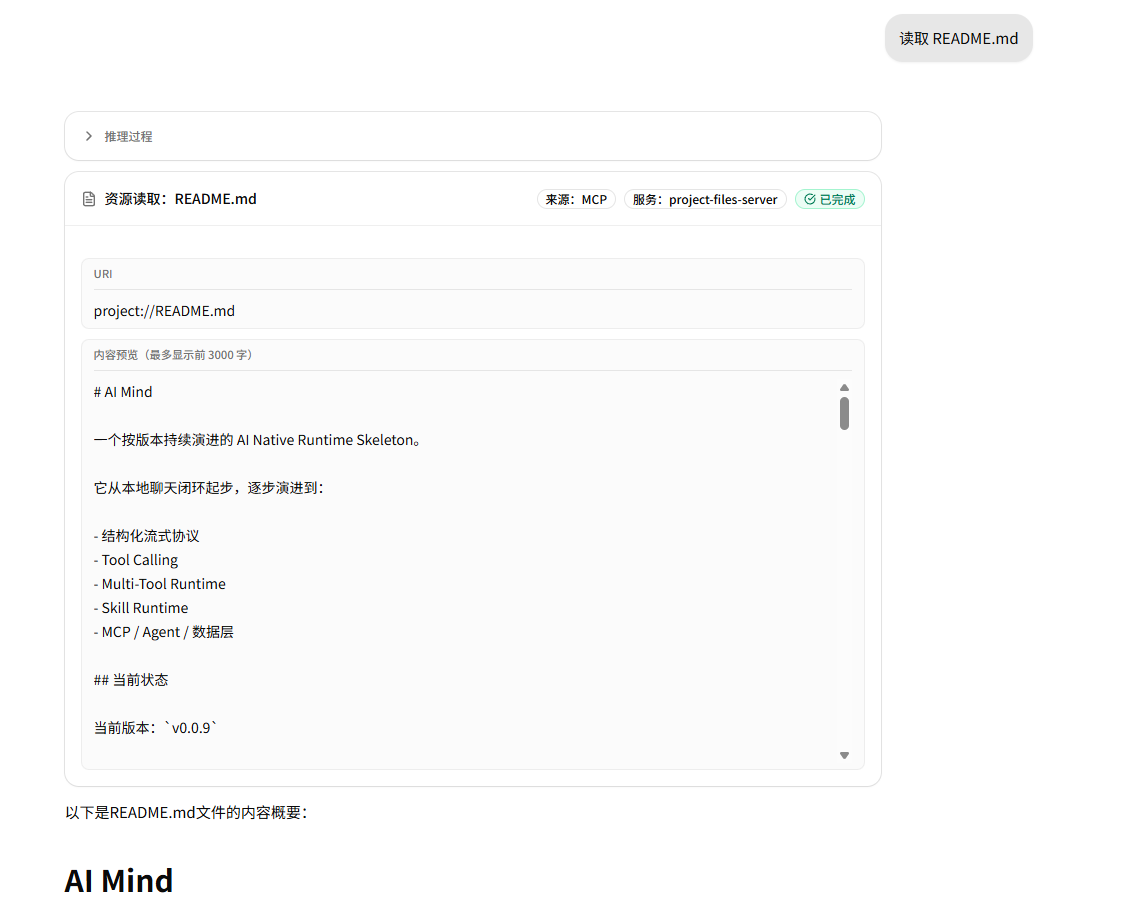The image size is (1143, 910).
Task: Click the 来源：MCP badge
Action: pyautogui.click(x=577, y=199)
